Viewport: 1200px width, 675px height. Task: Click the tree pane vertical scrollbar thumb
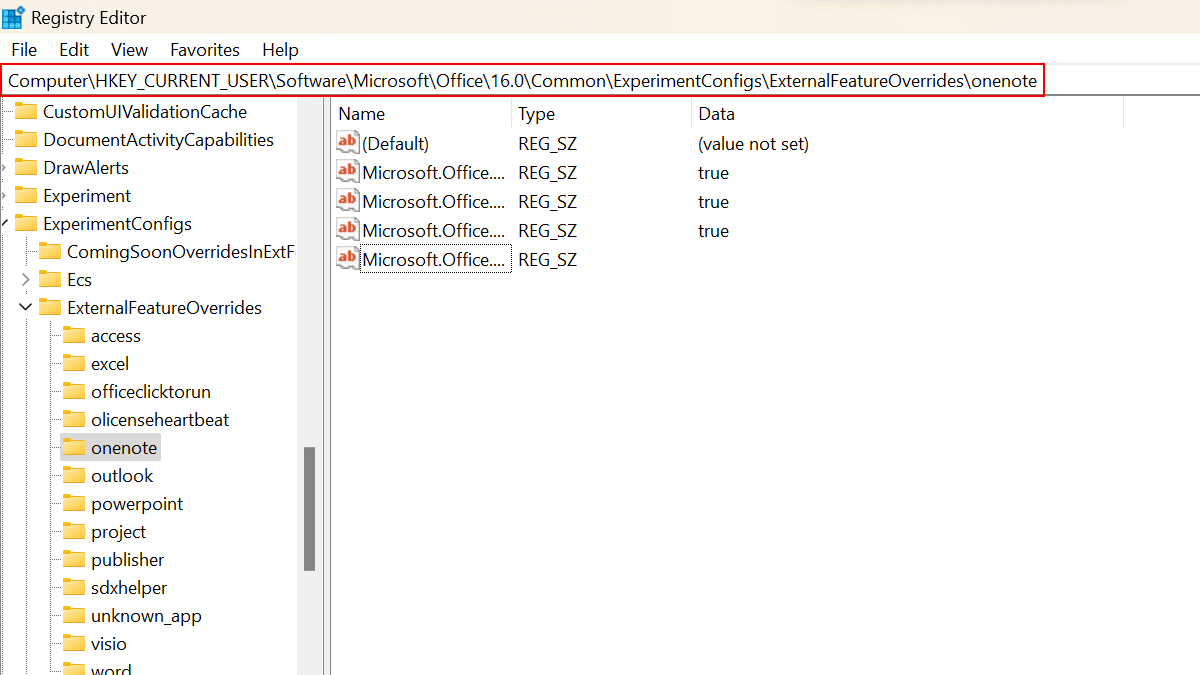pyautogui.click(x=310, y=509)
